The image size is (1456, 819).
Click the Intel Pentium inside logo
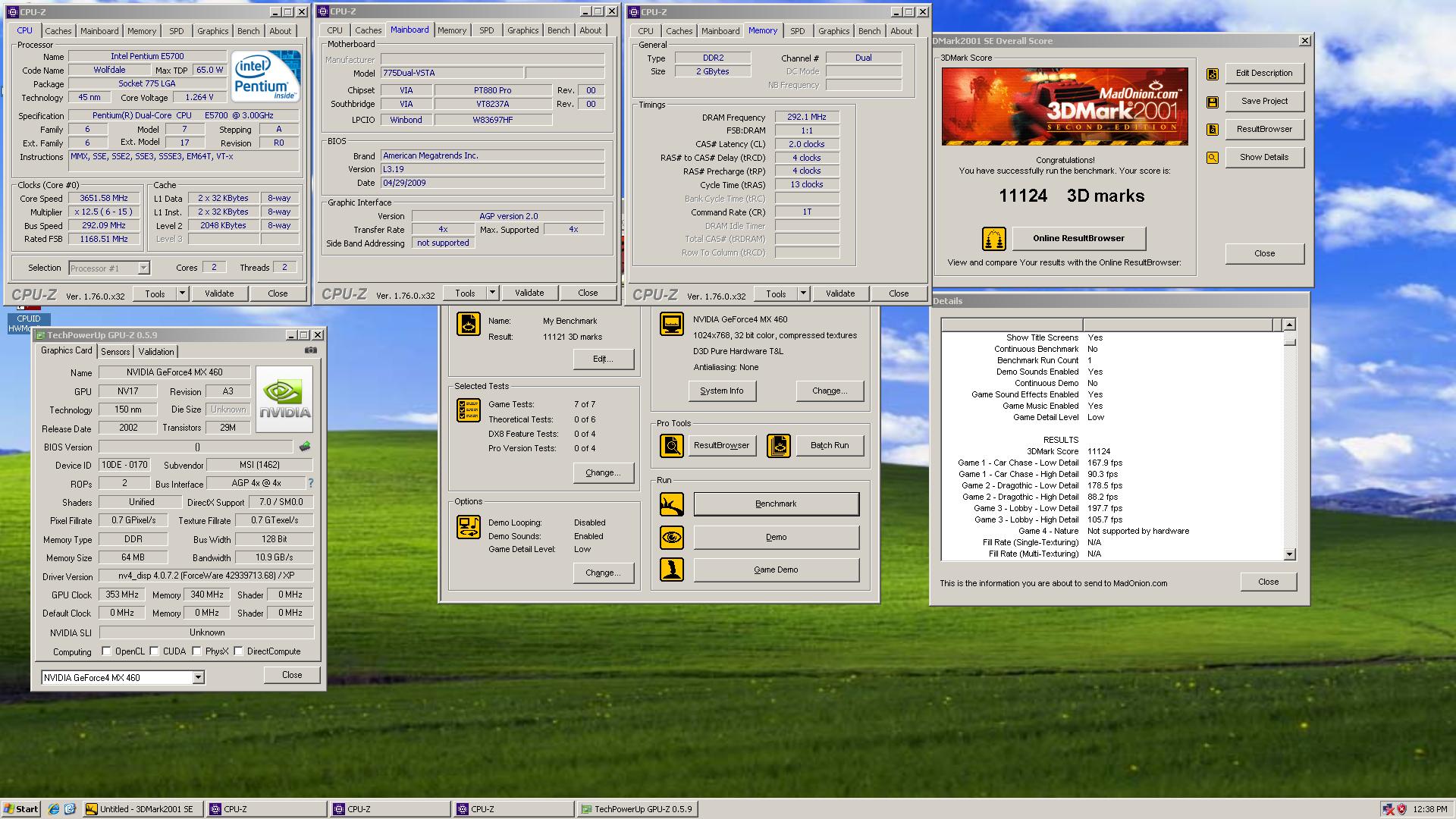(265, 77)
